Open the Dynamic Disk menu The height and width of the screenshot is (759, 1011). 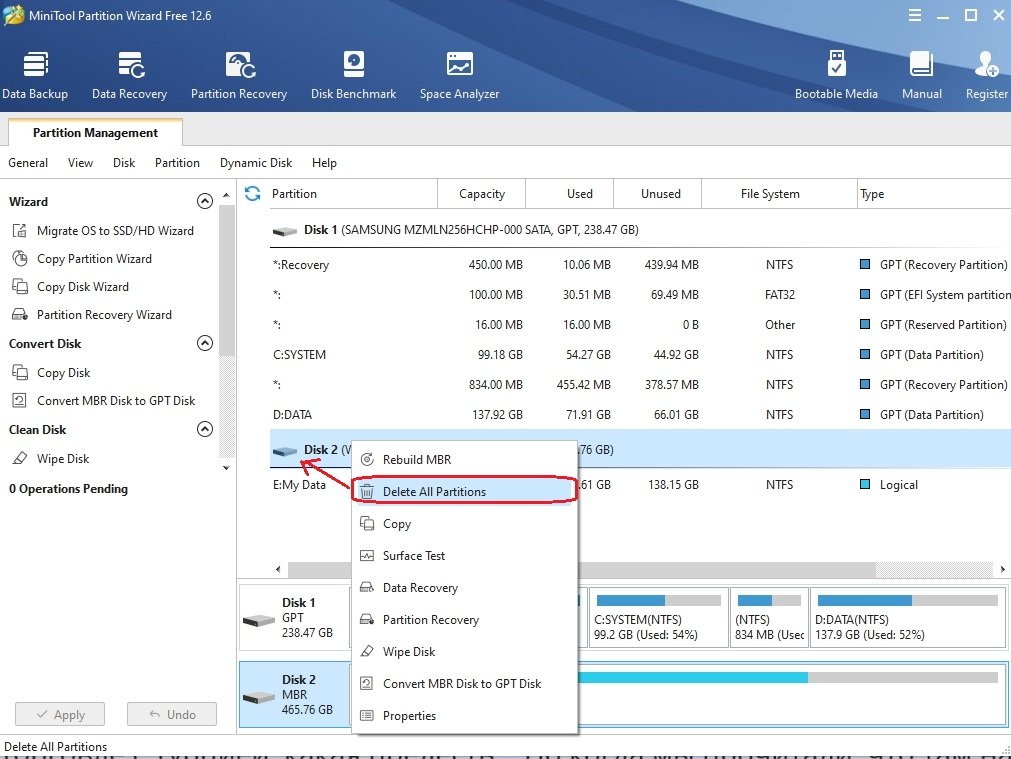pyautogui.click(x=256, y=163)
